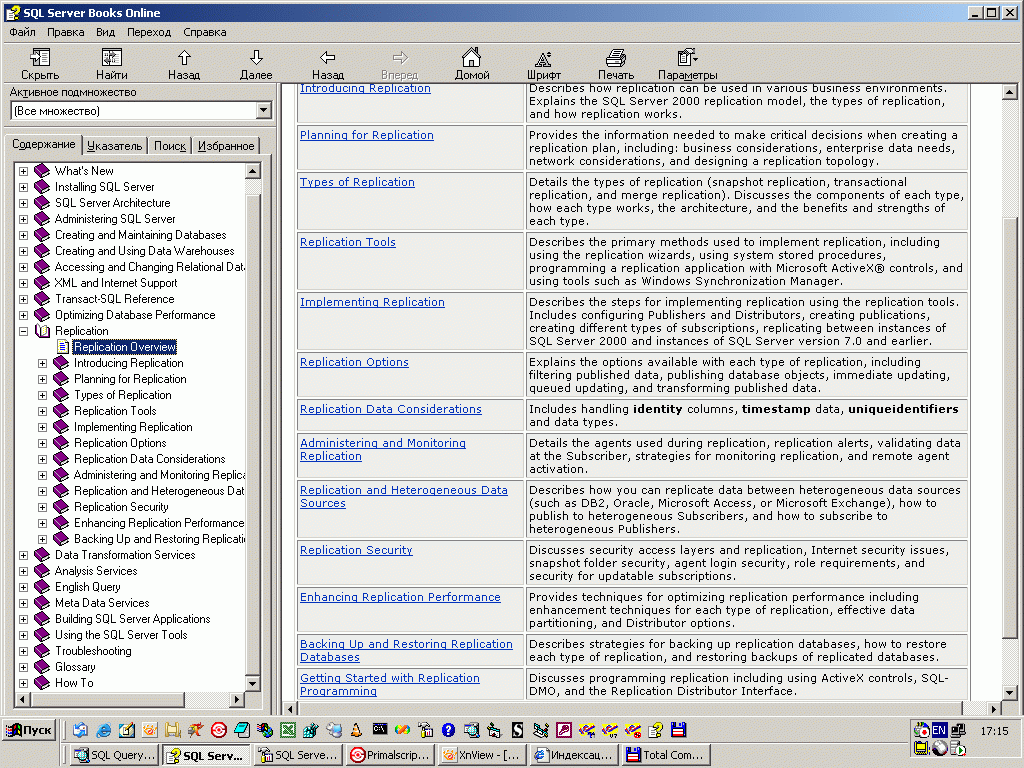Click the Пуск Start button
Screen dimensions: 1024x768
coord(29,730)
